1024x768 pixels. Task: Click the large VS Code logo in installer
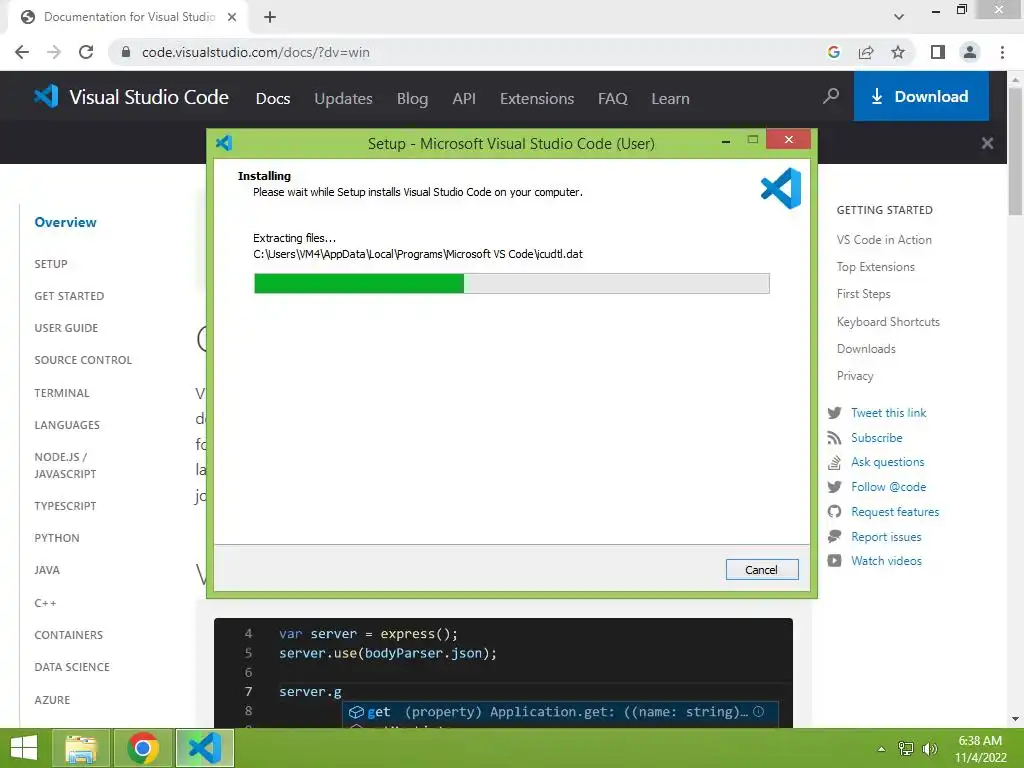point(781,188)
